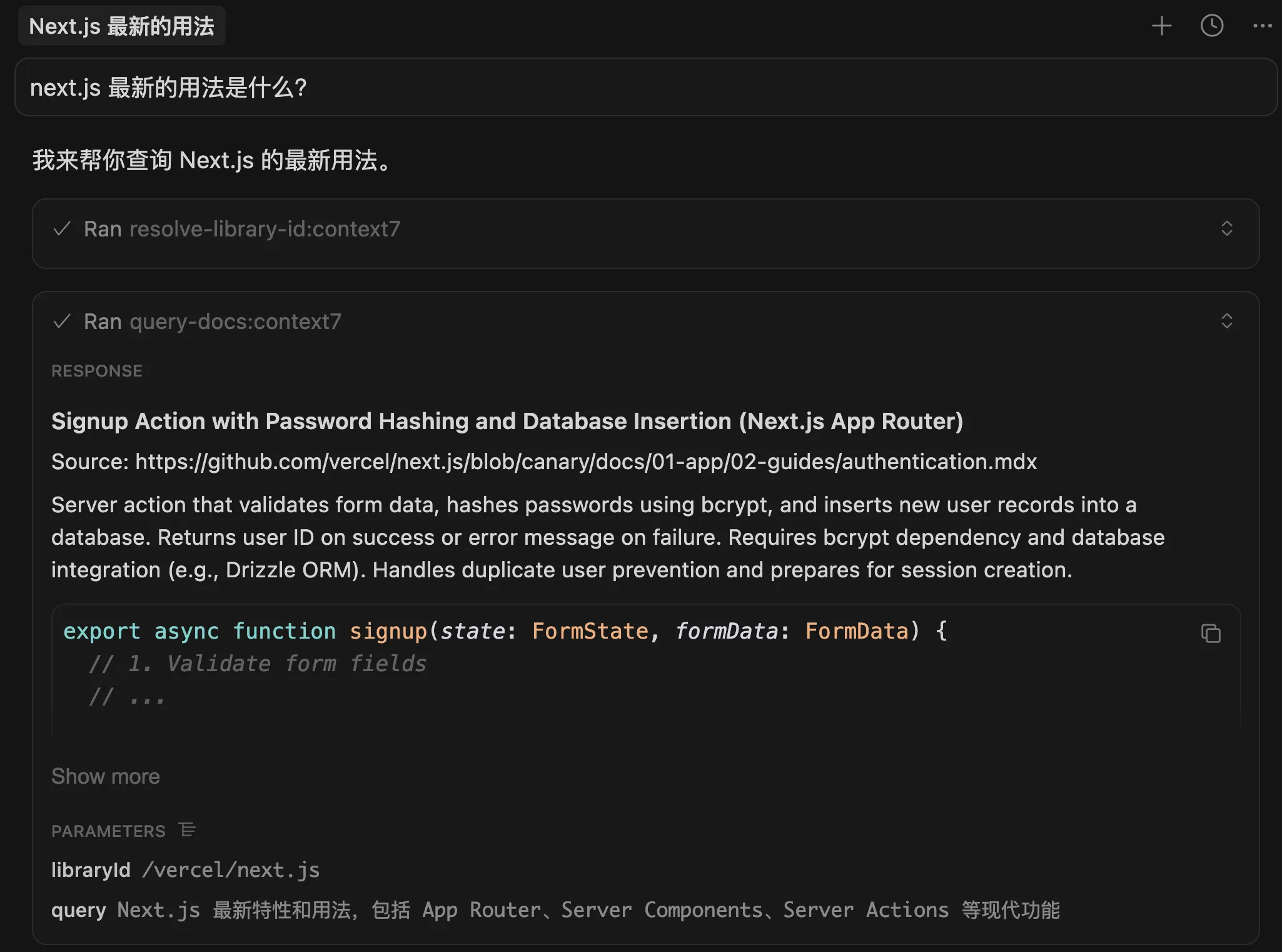The width and height of the screenshot is (1282, 952).
Task: Click the query parameter value text
Action: click(588, 910)
